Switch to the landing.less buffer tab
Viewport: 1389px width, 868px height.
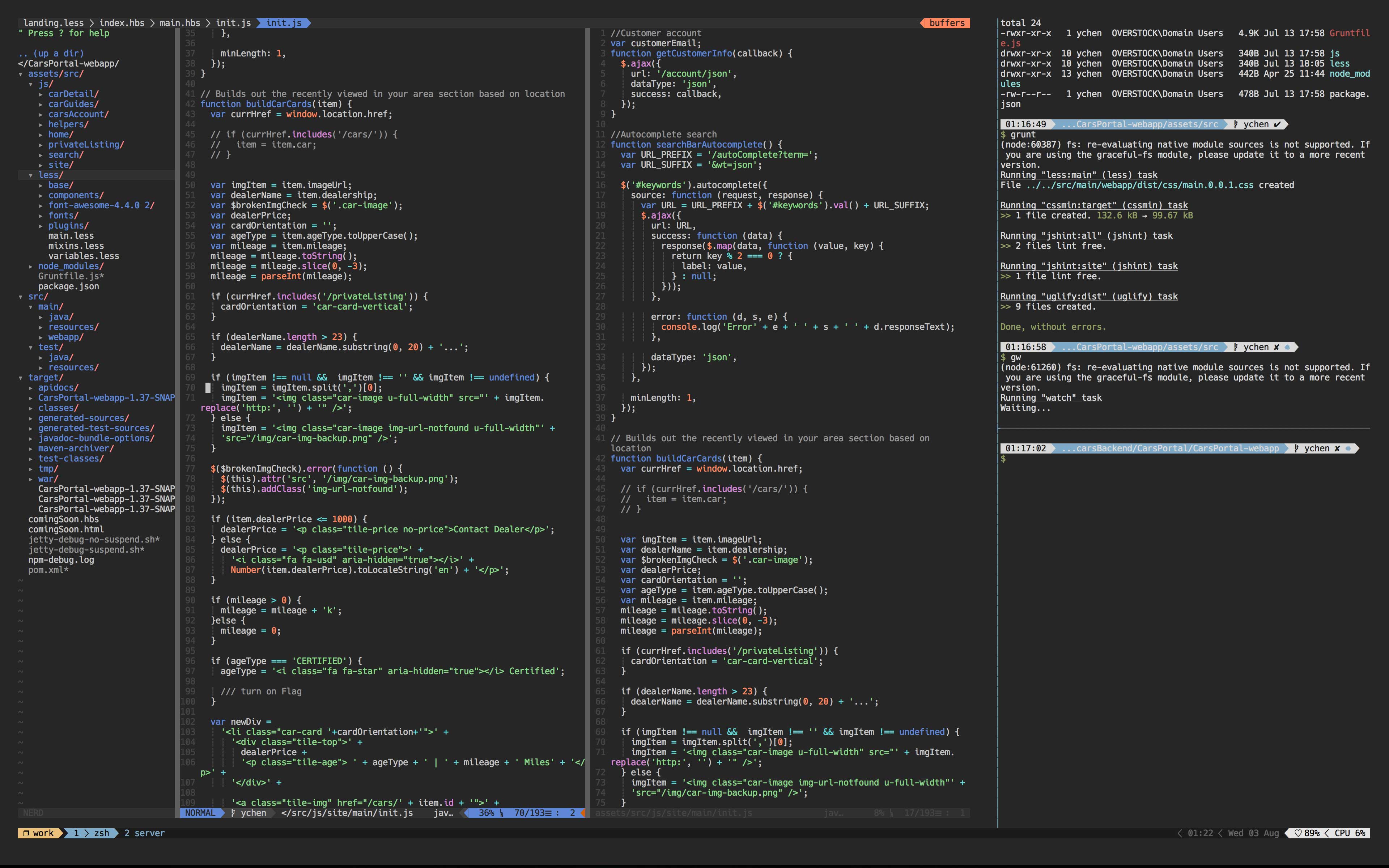53,23
